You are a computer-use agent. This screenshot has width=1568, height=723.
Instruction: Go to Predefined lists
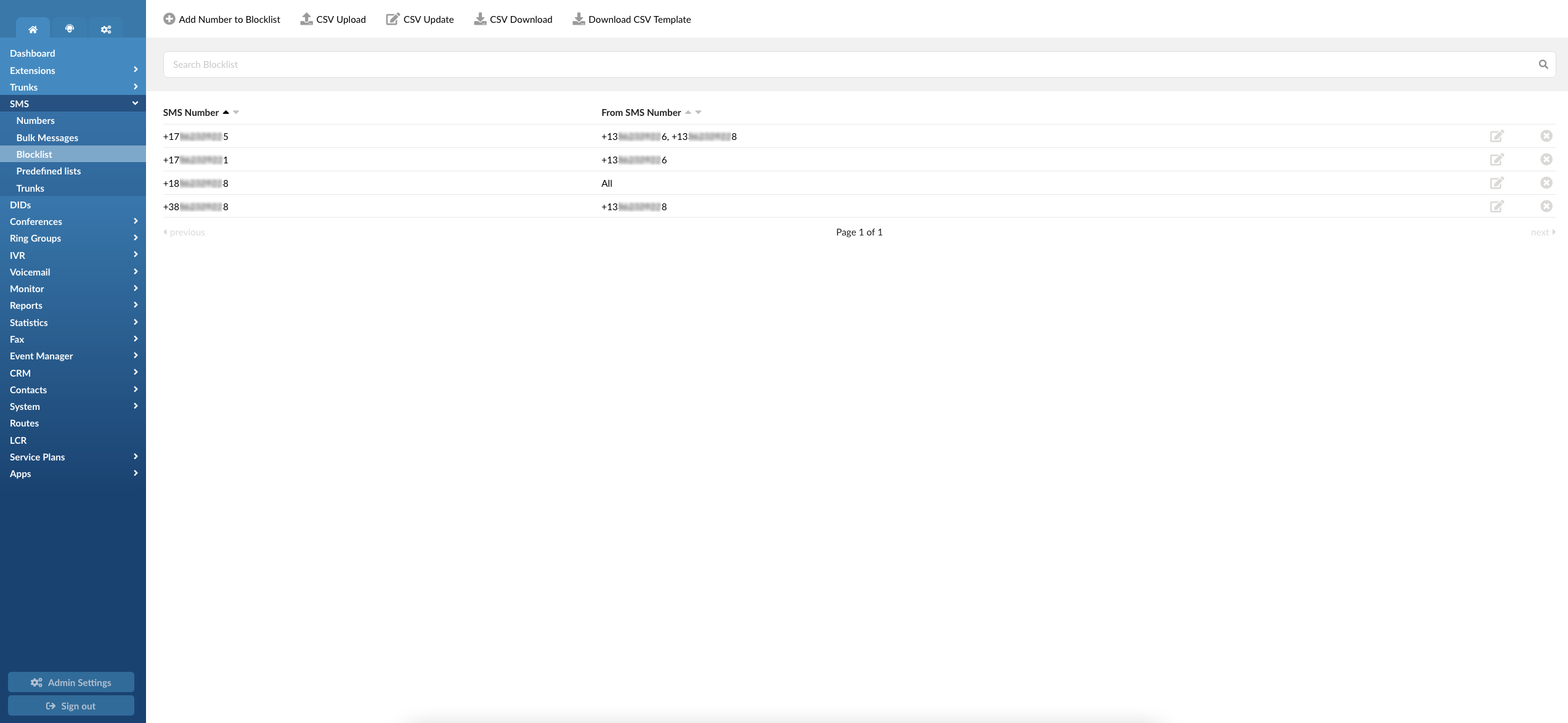(x=49, y=171)
